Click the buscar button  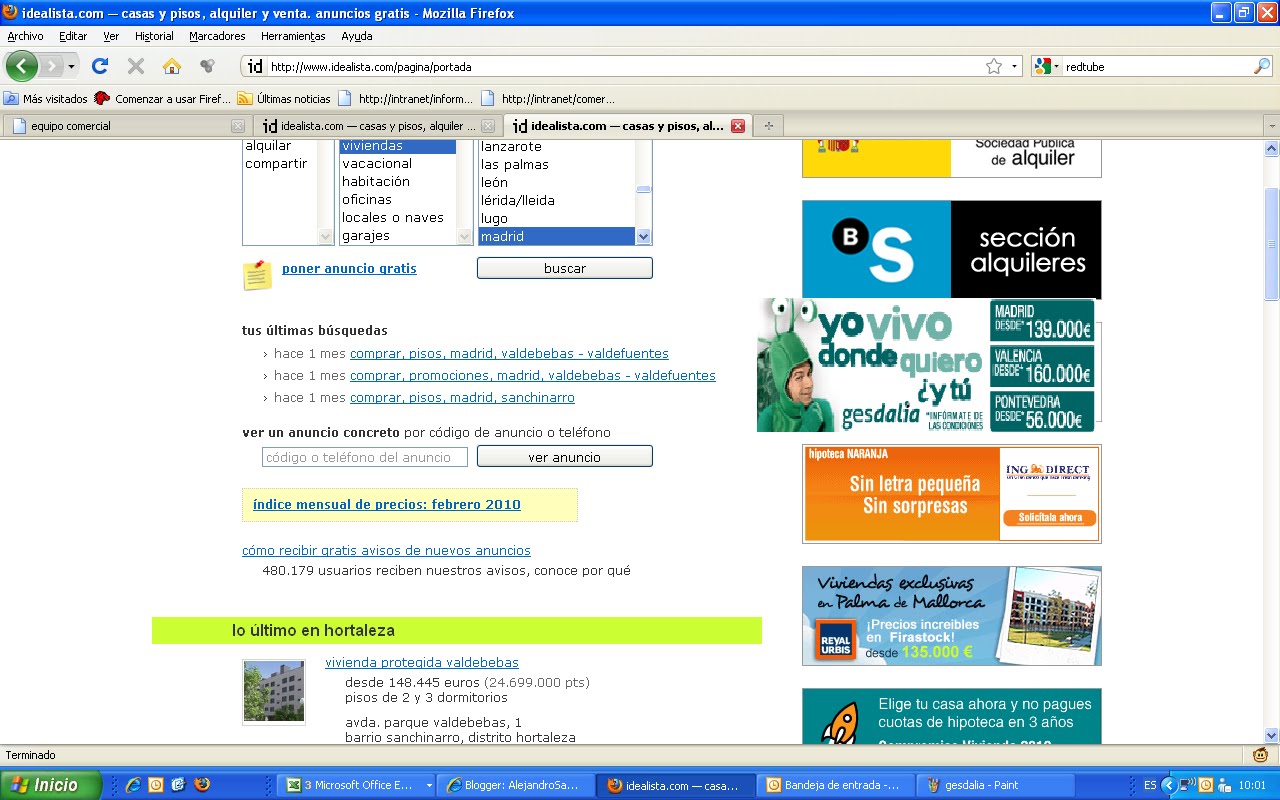click(565, 268)
